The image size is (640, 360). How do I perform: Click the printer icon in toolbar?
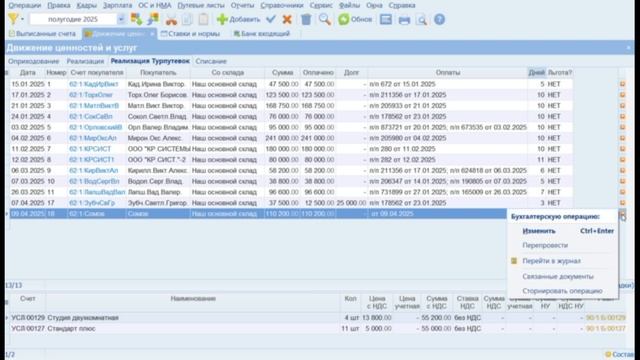click(x=404, y=20)
